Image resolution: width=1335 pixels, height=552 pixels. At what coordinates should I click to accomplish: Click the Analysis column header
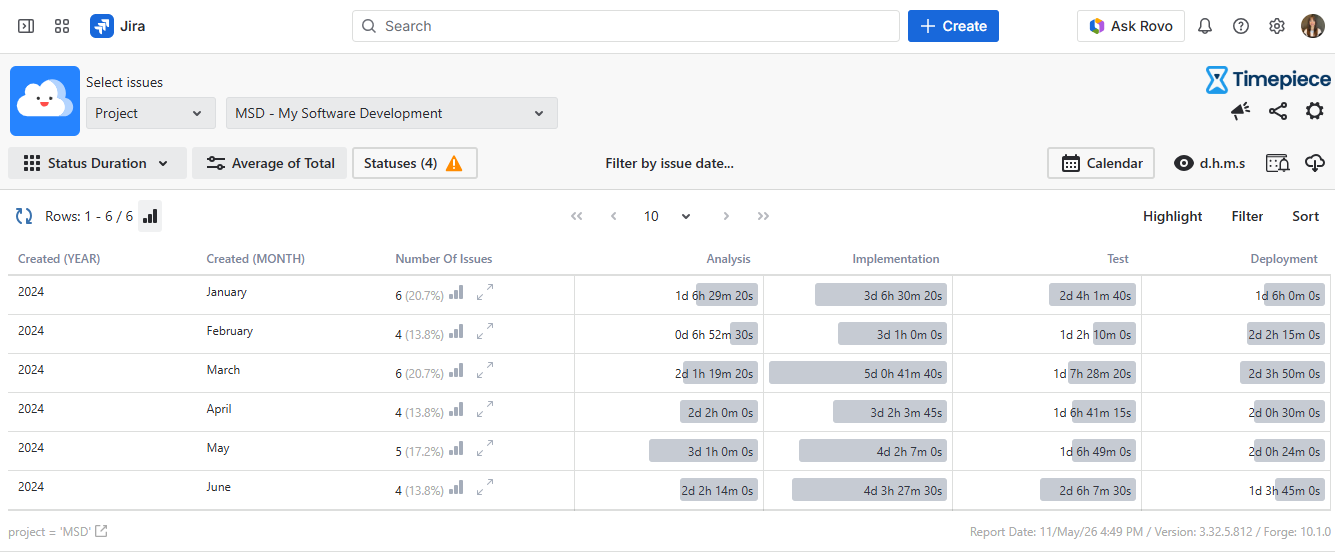click(x=728, y=259)
